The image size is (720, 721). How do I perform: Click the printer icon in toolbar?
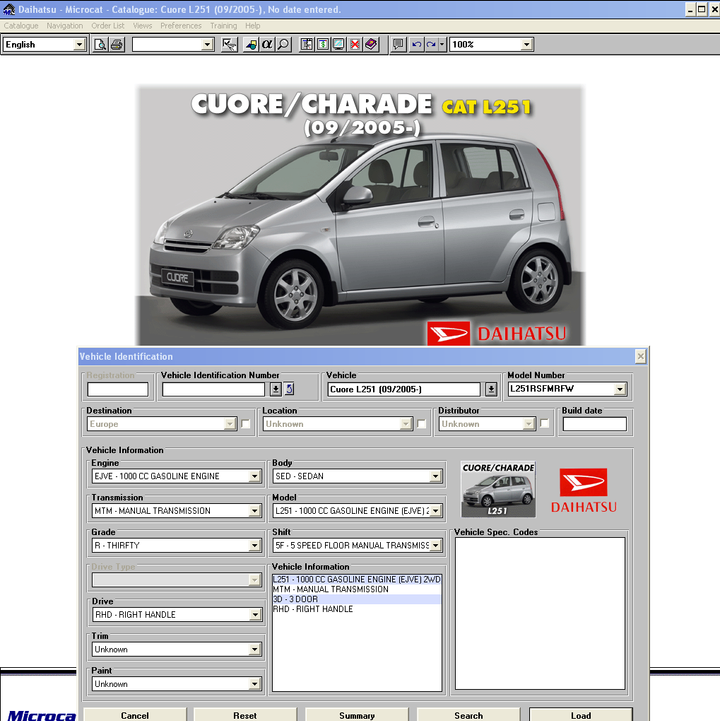tap(117, 45)
